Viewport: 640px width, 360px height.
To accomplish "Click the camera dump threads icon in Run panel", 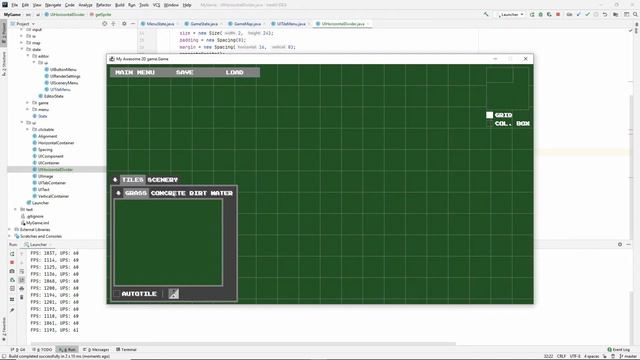I will (x=12, y=271).
